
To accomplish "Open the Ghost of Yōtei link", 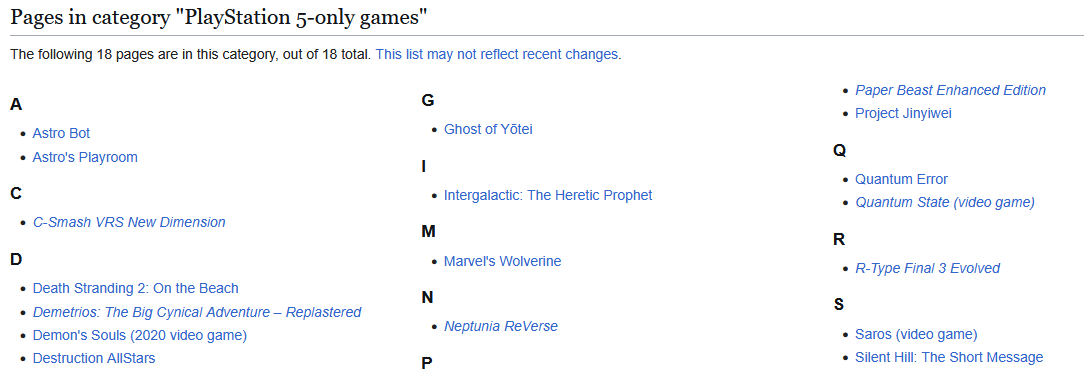I will point(488,129).
